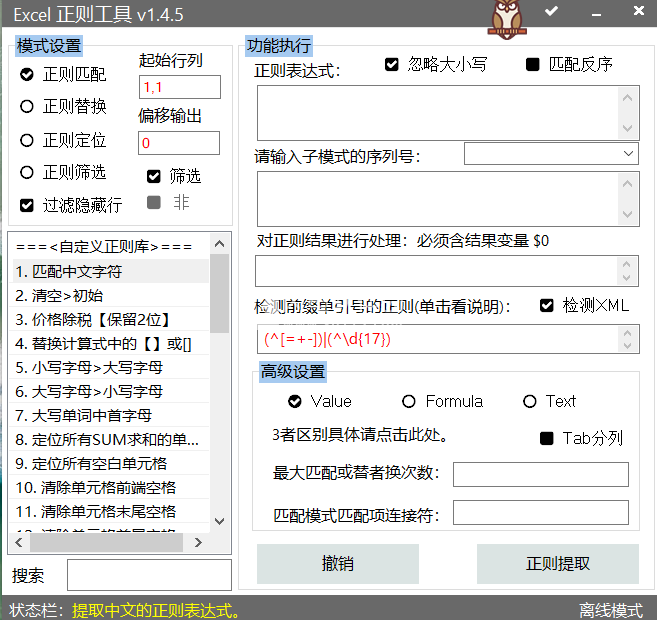This screenshot has width=657, height=620.
Task: Click the 正则表达式 box scroll down arrow
Action: (x=627, y=128)
